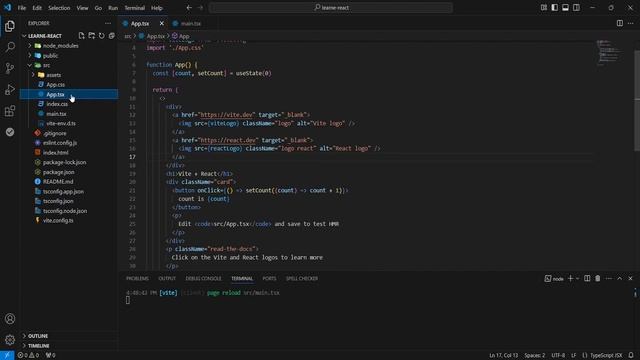Expand the public folder
The image size is (640, 360).
30,56
